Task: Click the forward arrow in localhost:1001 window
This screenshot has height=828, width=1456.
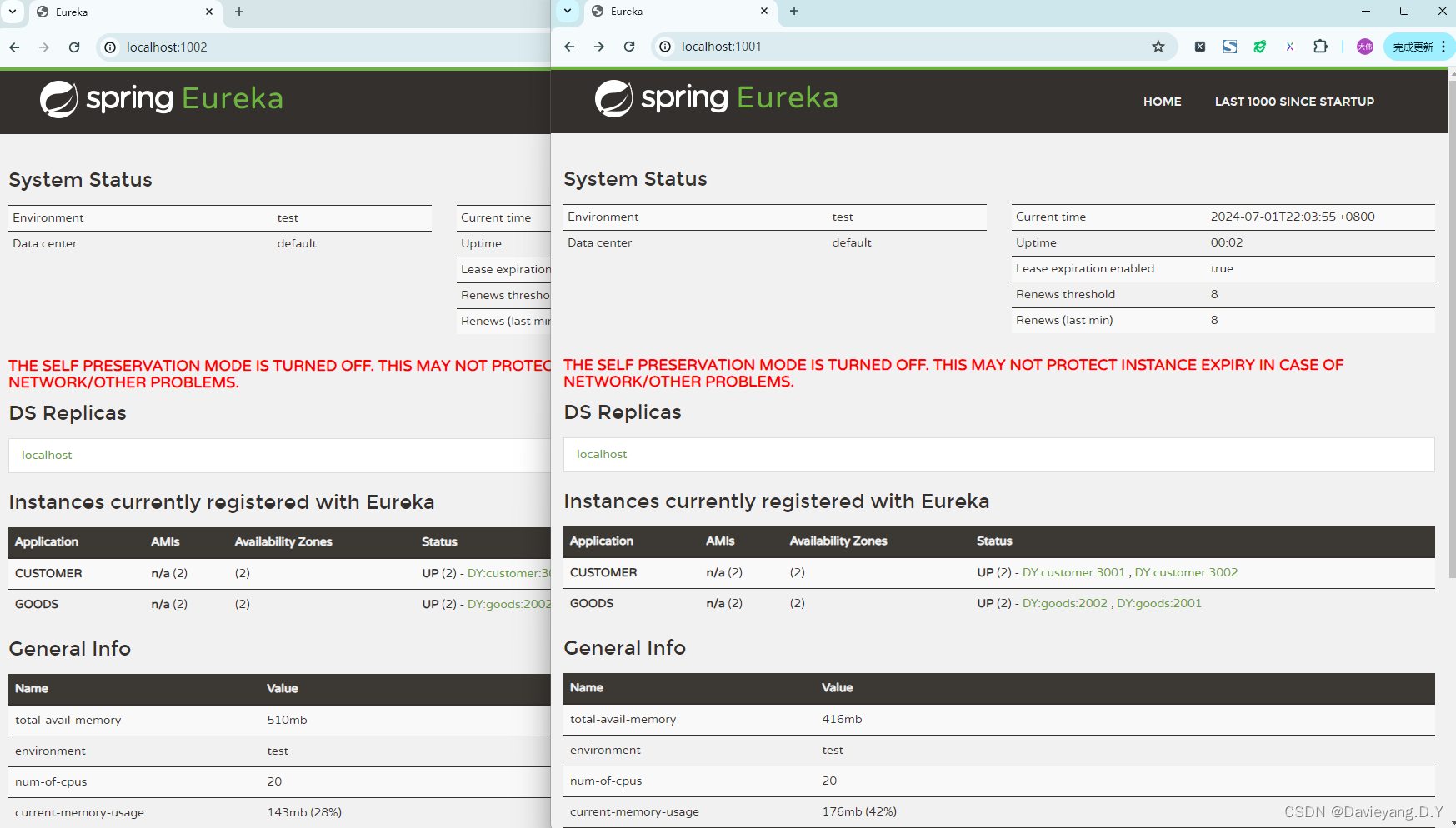Action: coord(599,47)
